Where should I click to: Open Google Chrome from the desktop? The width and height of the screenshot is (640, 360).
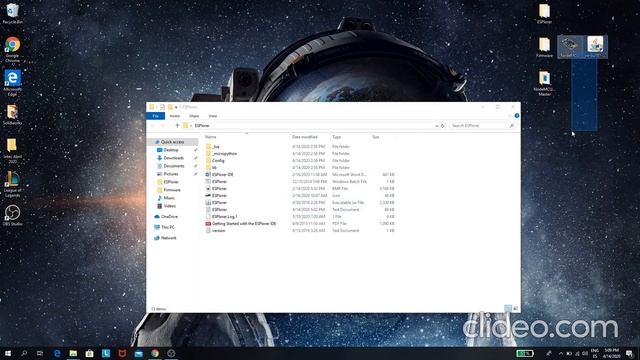pyautogui.click(x=12, y=49)
